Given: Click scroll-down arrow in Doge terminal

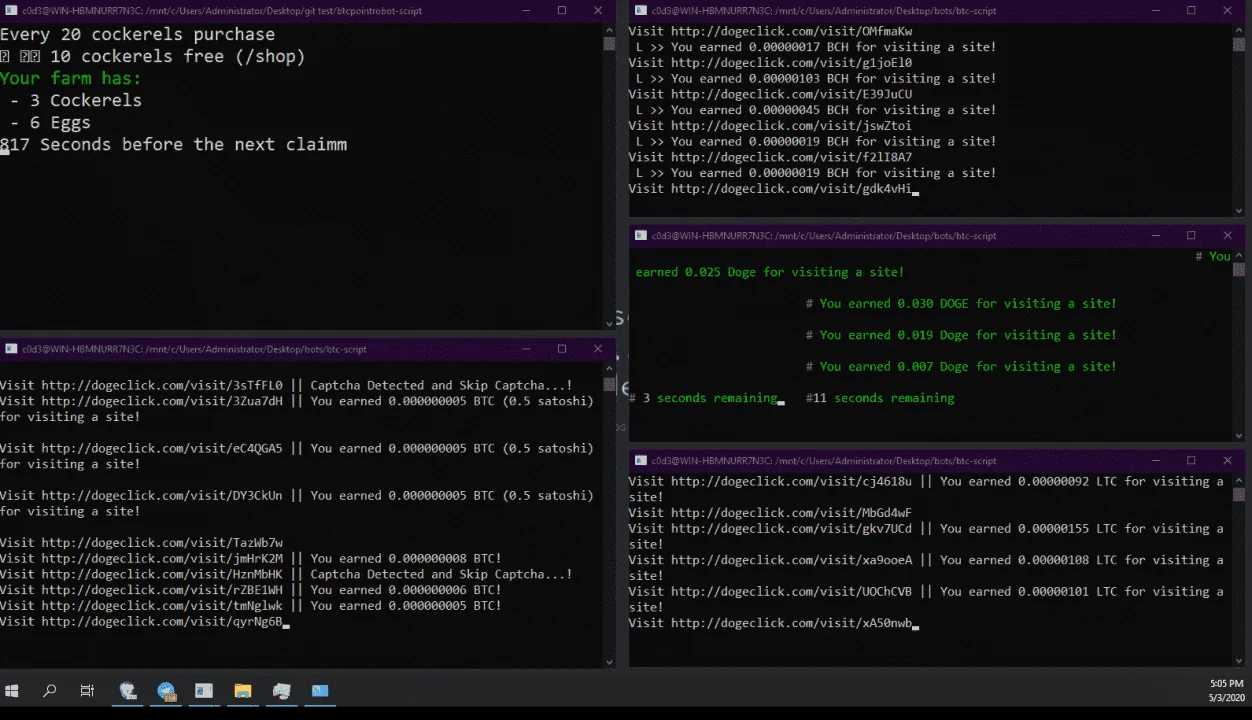Looking at the screenshot, I should coord(1238,434).
